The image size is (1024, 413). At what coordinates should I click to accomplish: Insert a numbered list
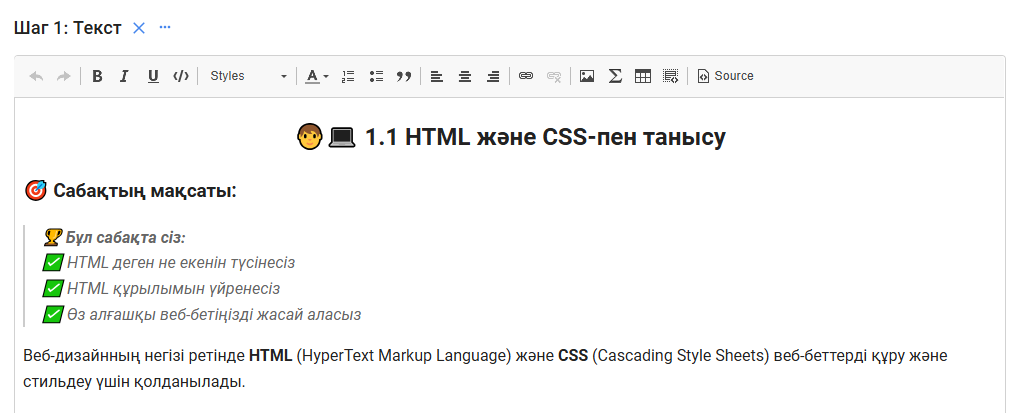pos(348,76)
